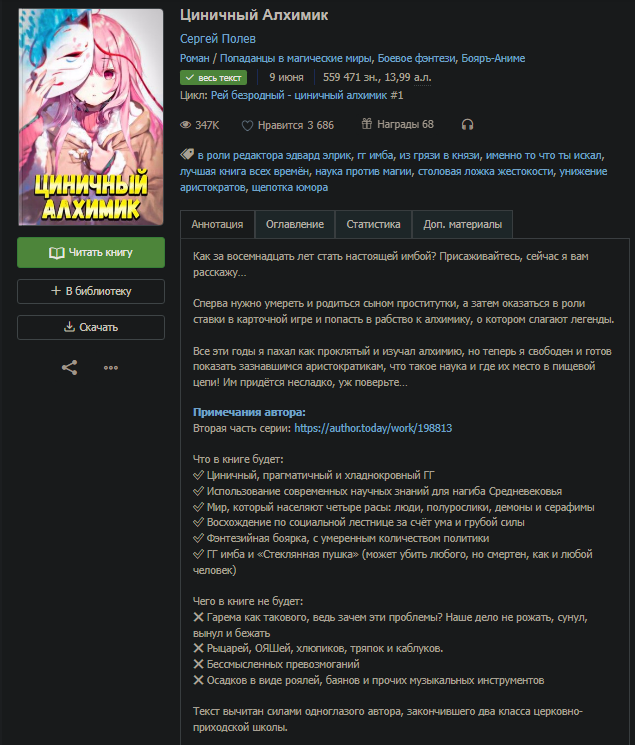Open the author.today/work/198813 link
Viewport: 635px width, 745px height.
click(x=373, y=428)
